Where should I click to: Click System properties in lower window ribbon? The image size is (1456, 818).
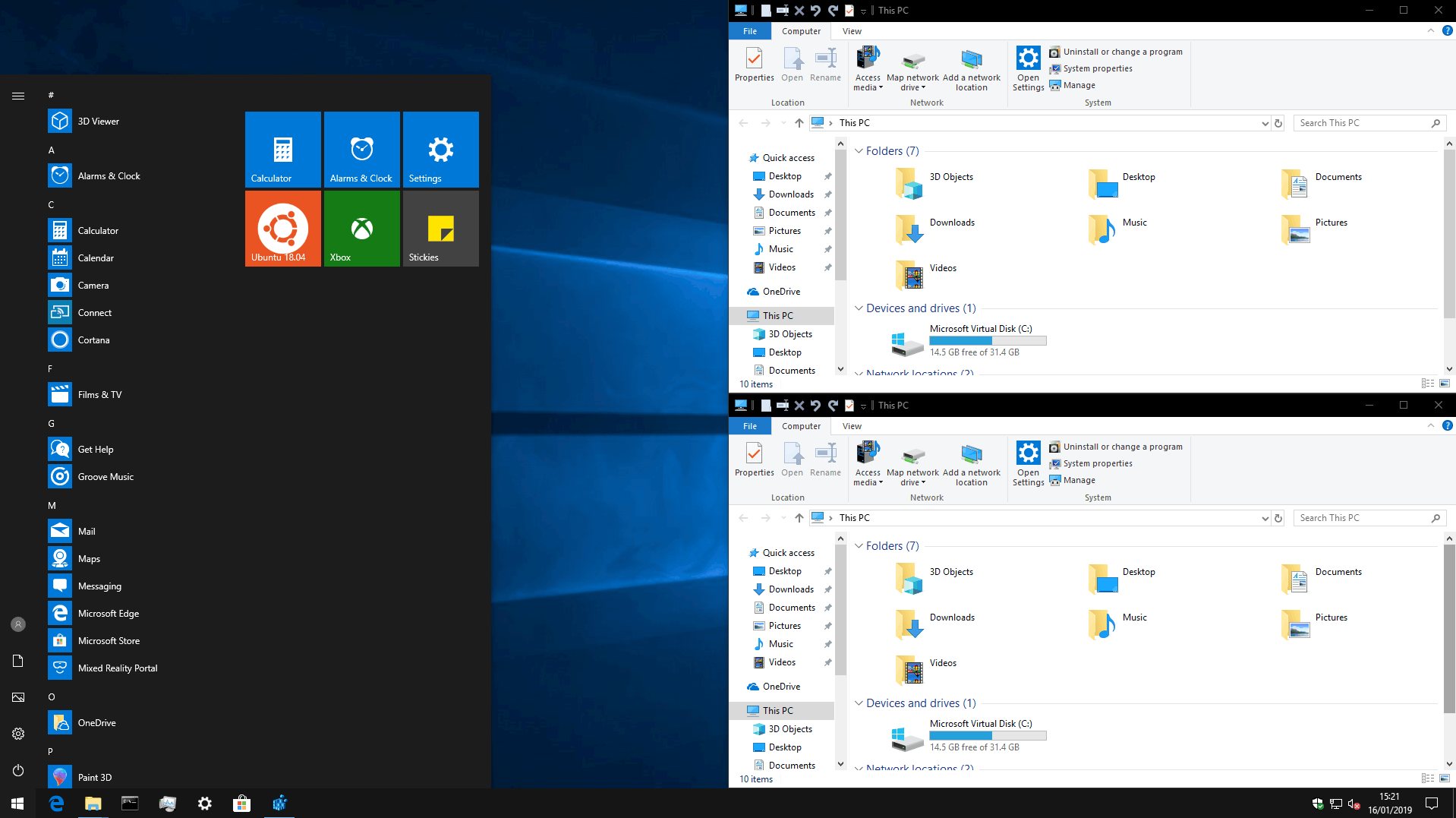pos(1097,463)
